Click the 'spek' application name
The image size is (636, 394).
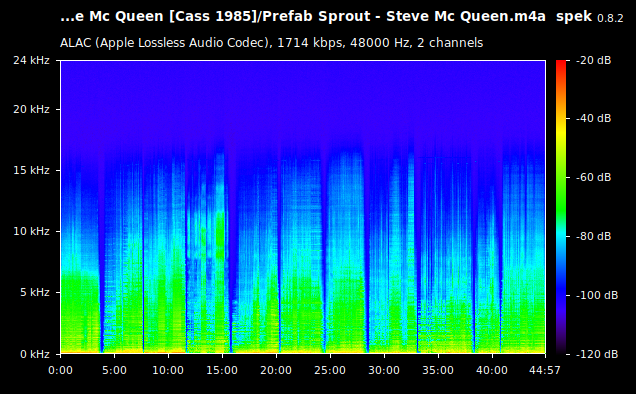click(x=574, y=17)
